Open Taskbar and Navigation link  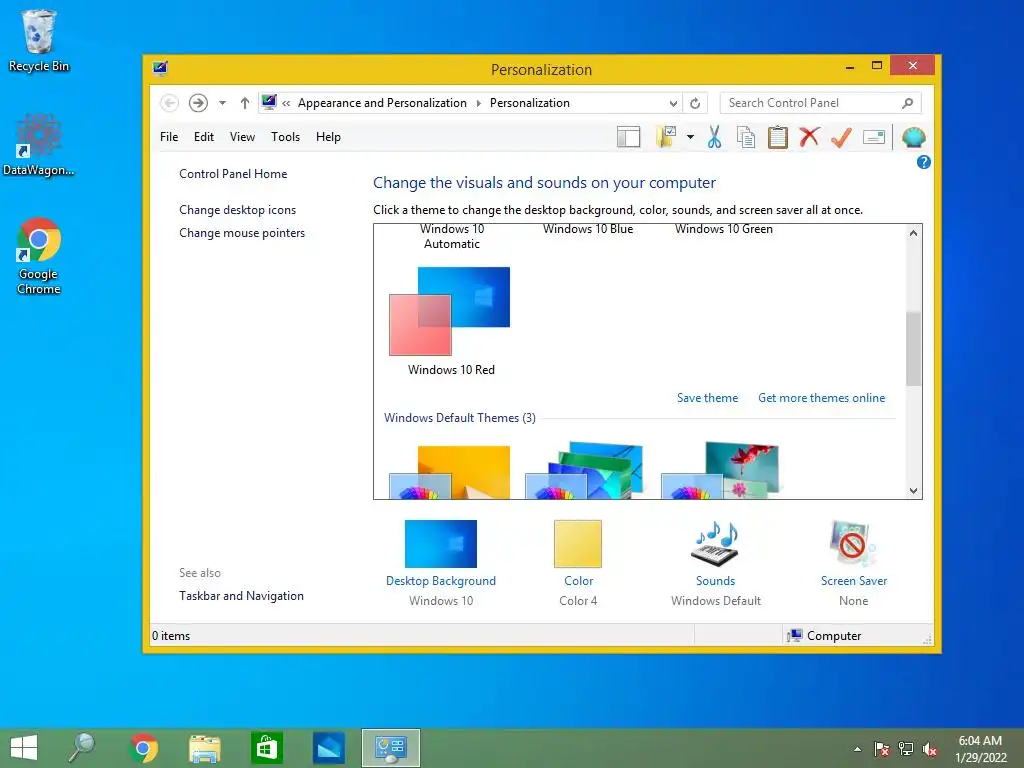coord(242,596)
